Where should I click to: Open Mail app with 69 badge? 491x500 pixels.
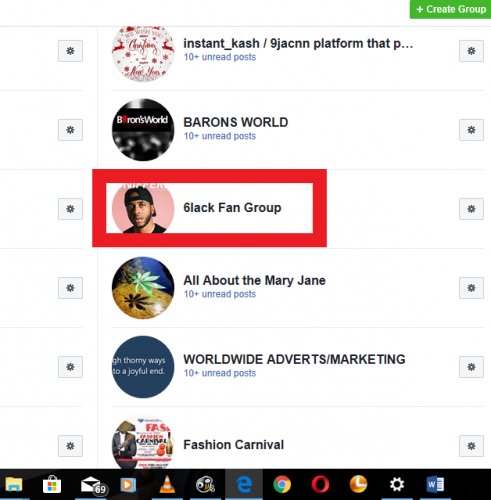click(93, 485)
